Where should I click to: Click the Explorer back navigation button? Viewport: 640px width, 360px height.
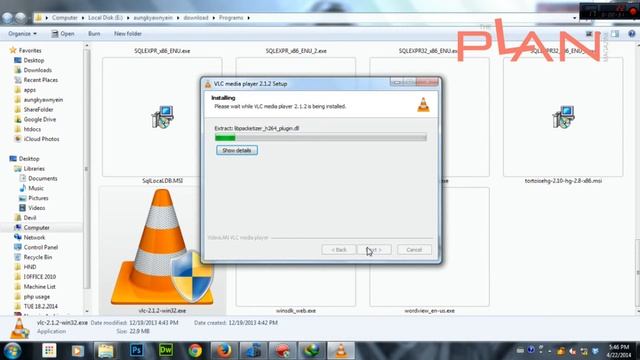click(7, 18)
